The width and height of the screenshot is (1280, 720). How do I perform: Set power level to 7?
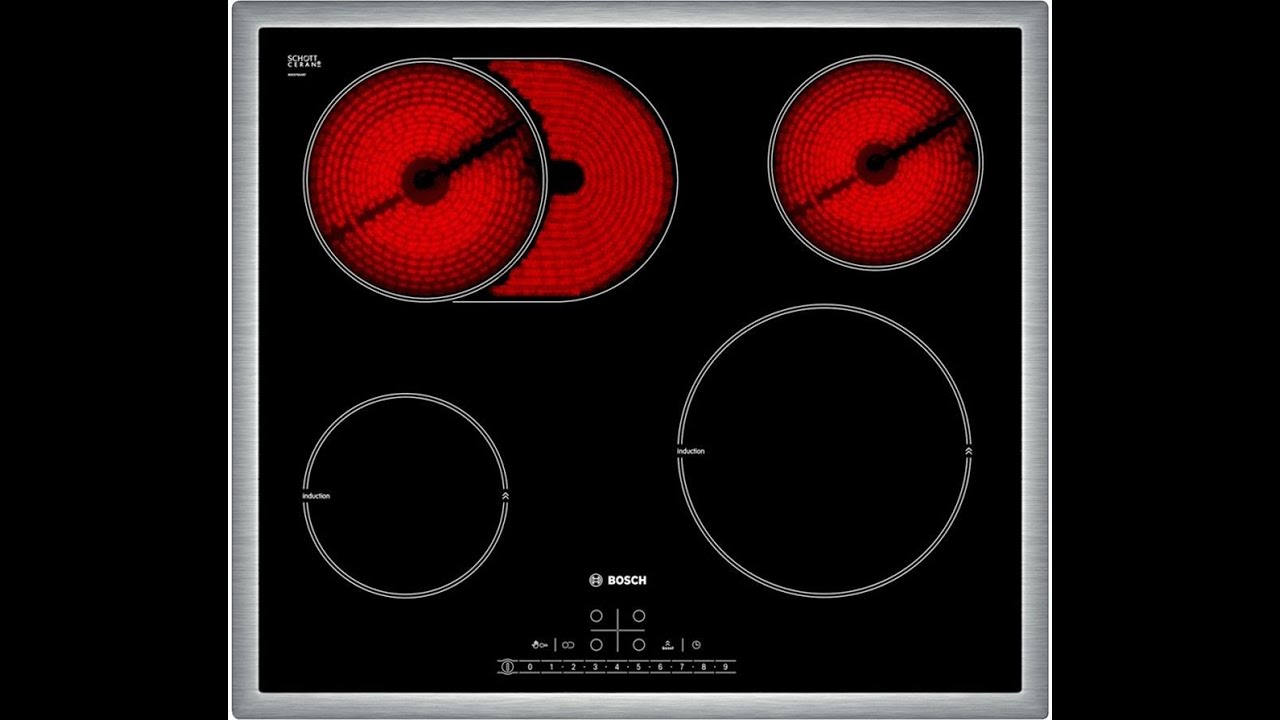[x=682, y=666]
